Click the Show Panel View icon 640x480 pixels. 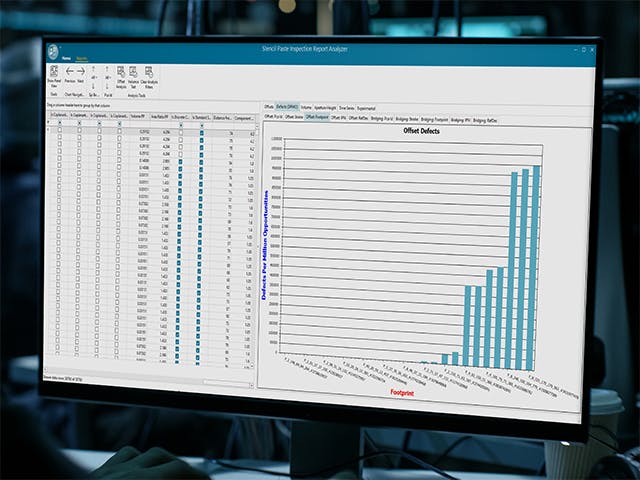coord(54,72)
